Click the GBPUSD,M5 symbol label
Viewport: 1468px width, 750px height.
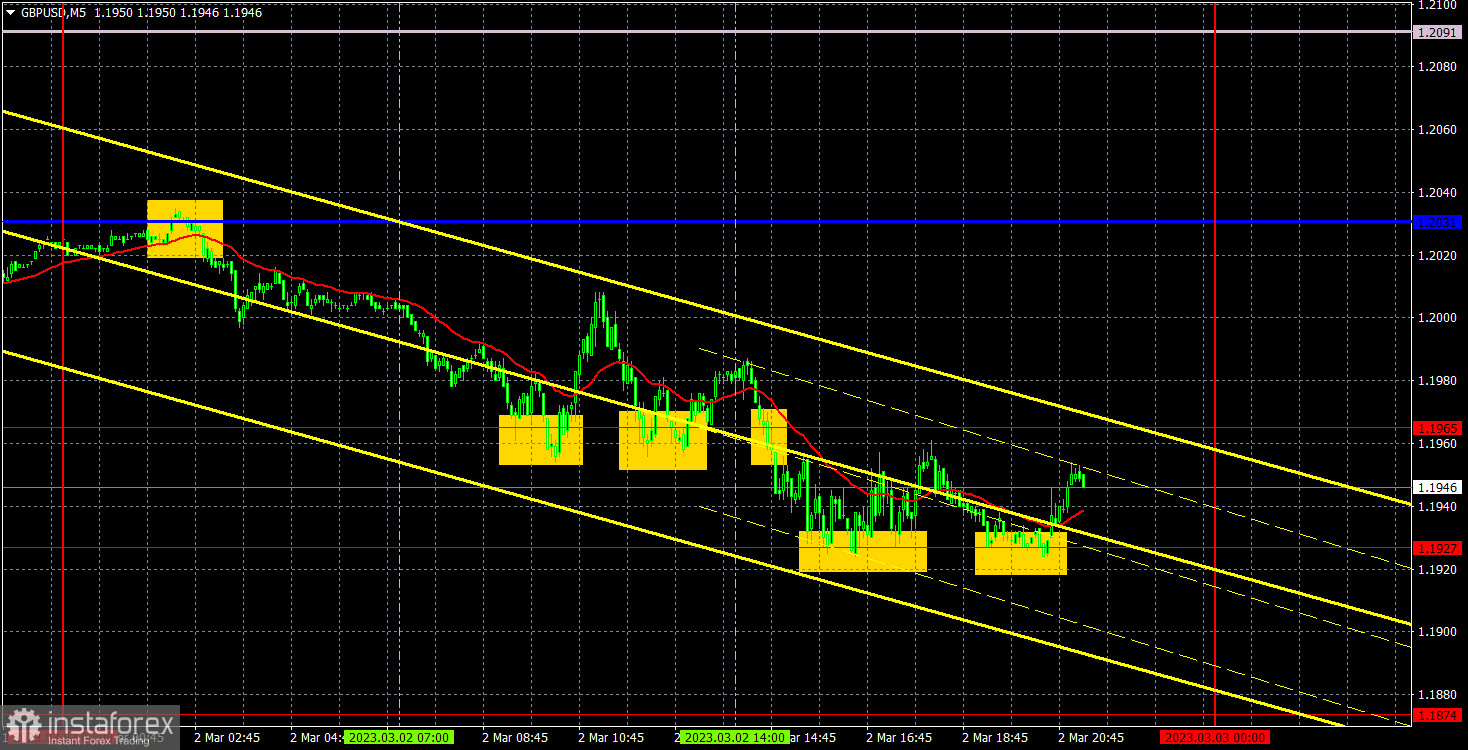point(52,12)
